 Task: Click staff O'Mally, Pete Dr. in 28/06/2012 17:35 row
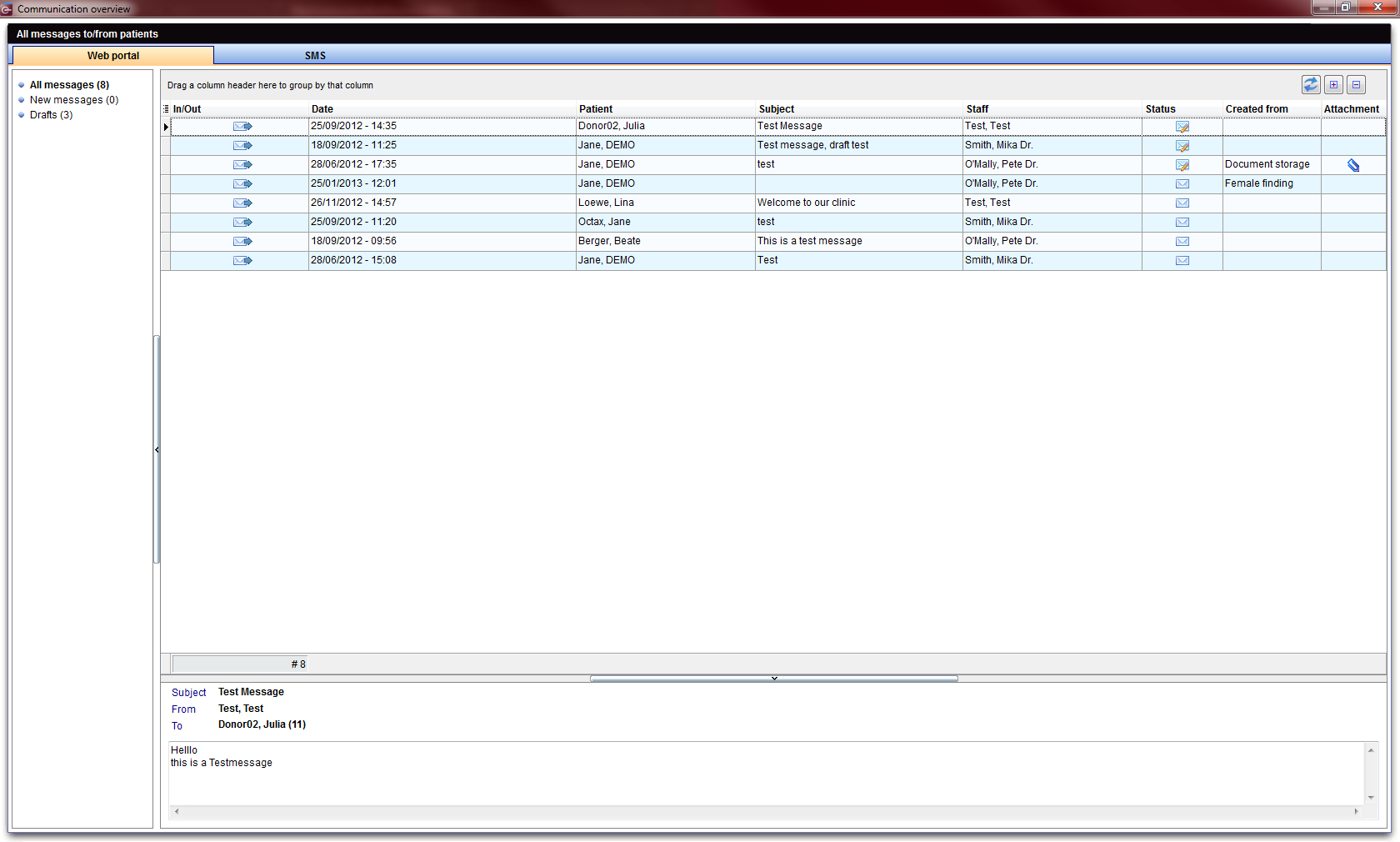[1001, 164]
